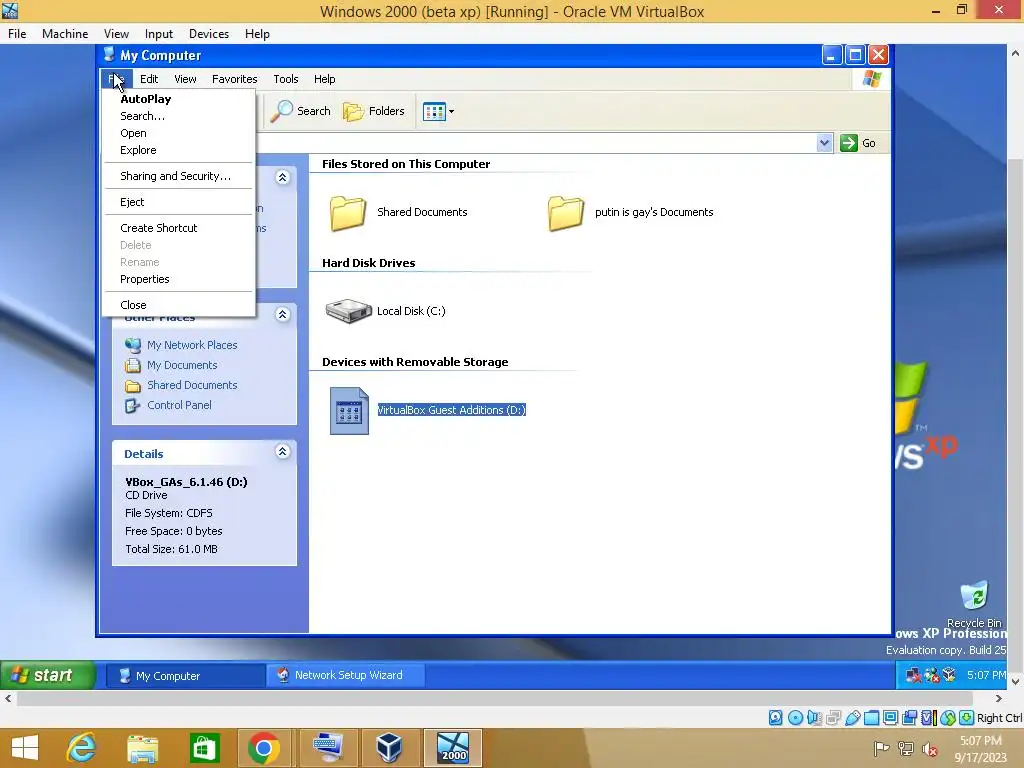
Task: Click the Local Disk (C:) drive icon
Action: (348, 311)
